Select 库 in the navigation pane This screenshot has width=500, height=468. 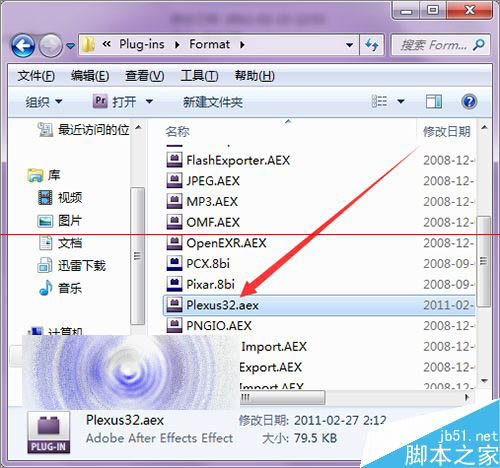pos(44,175)
